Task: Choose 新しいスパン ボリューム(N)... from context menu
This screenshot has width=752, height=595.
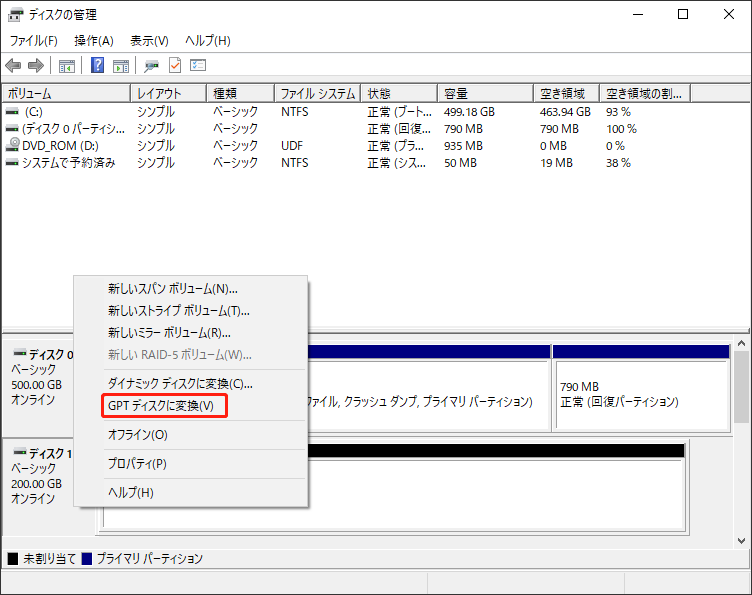Action: [x=191, y=289]
